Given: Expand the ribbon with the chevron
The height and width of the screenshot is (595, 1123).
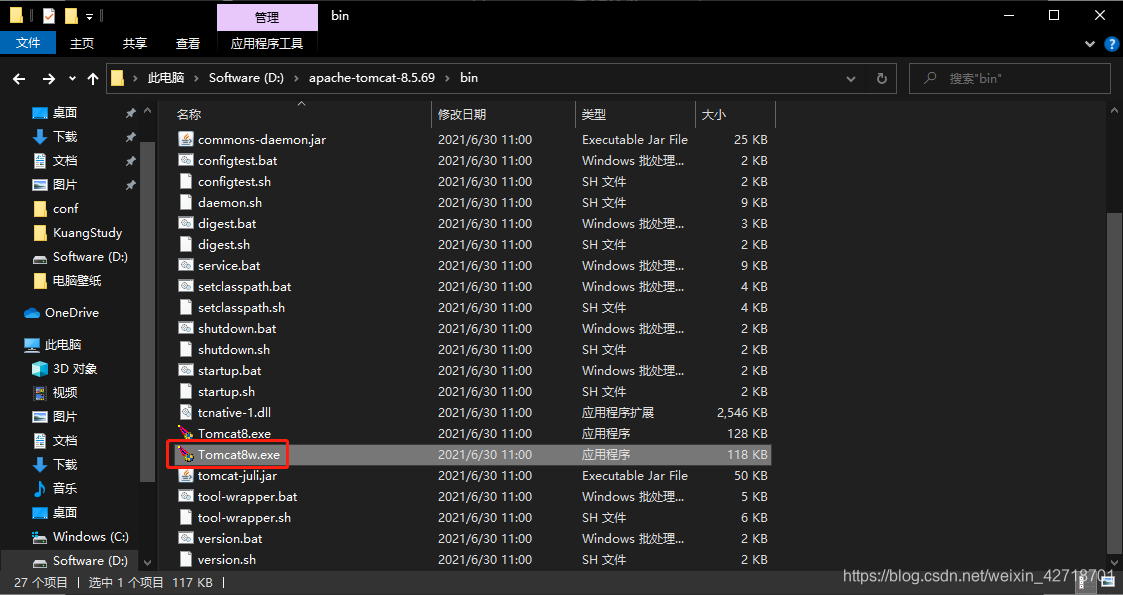Looking at the screenshot, I should [1089, 44].
